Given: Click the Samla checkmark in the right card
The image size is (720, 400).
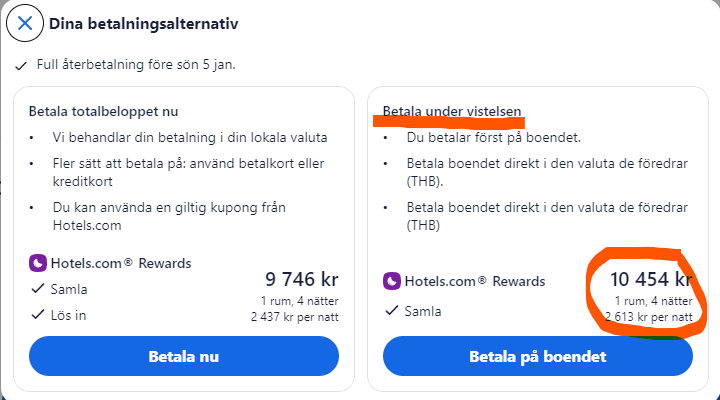Looking at the screenshot, I should click(x=392, y=311).
